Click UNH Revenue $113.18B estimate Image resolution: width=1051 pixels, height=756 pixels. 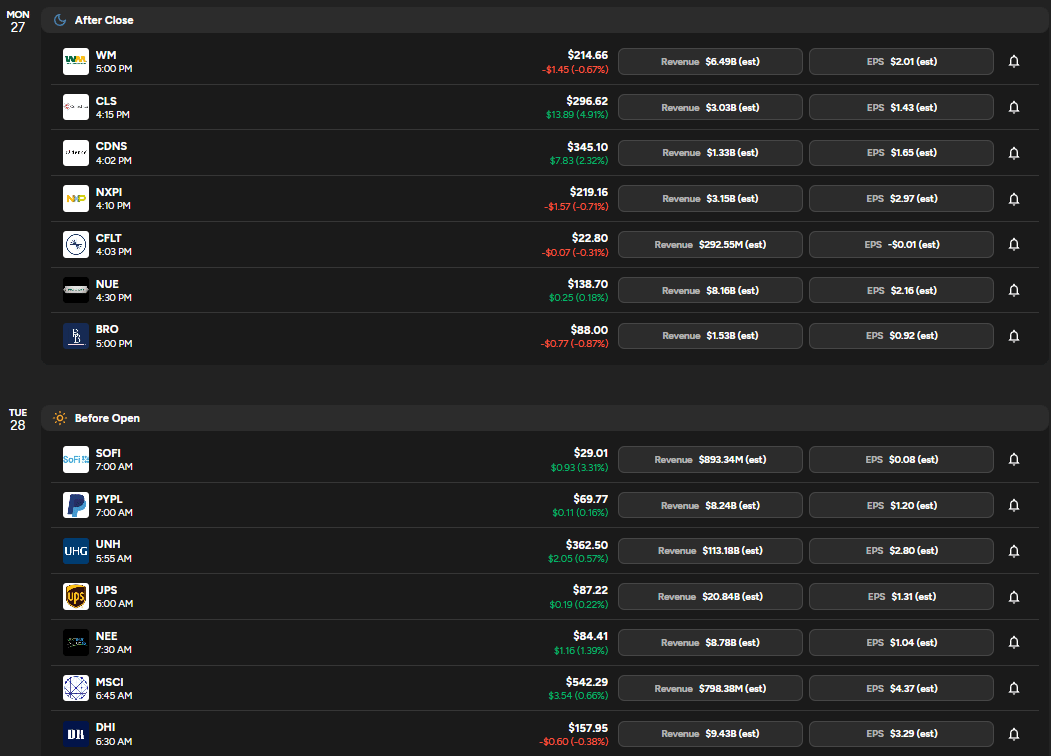tap(710, 551)
